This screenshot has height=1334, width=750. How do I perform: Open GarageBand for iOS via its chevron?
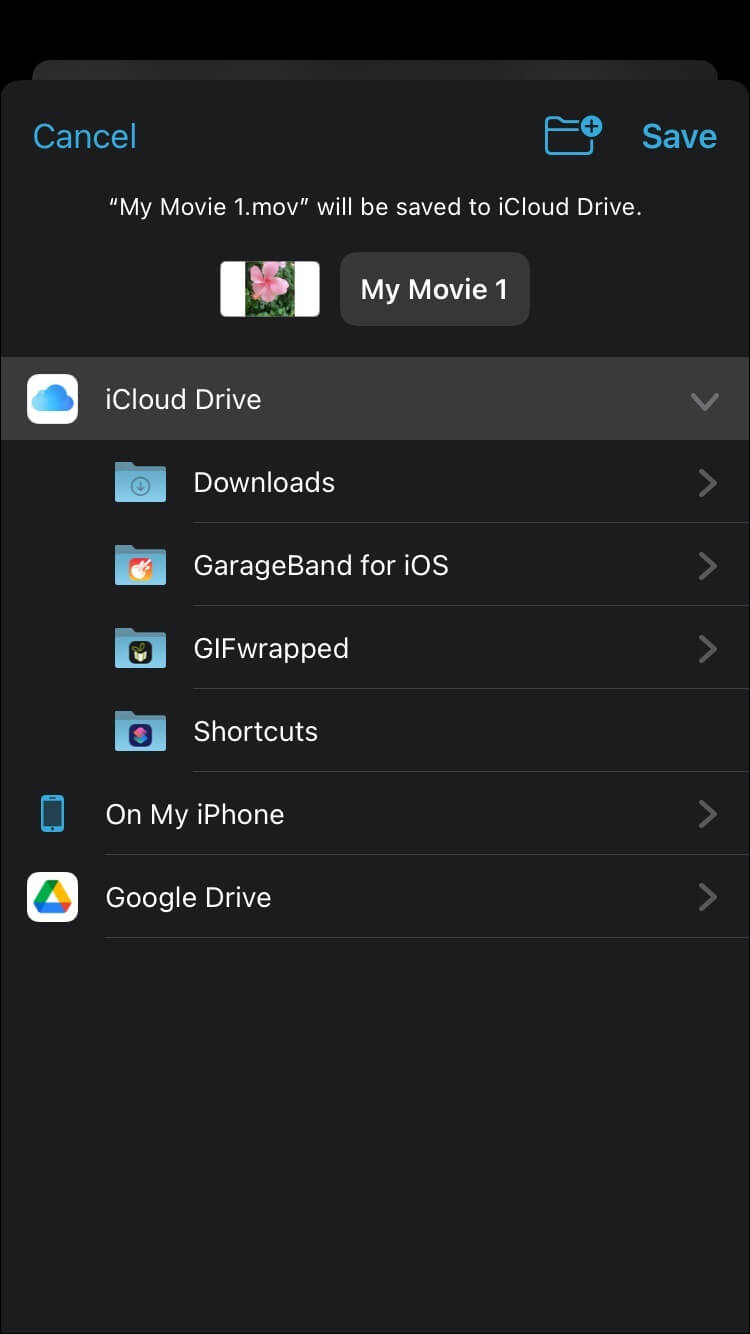(708, 566)
